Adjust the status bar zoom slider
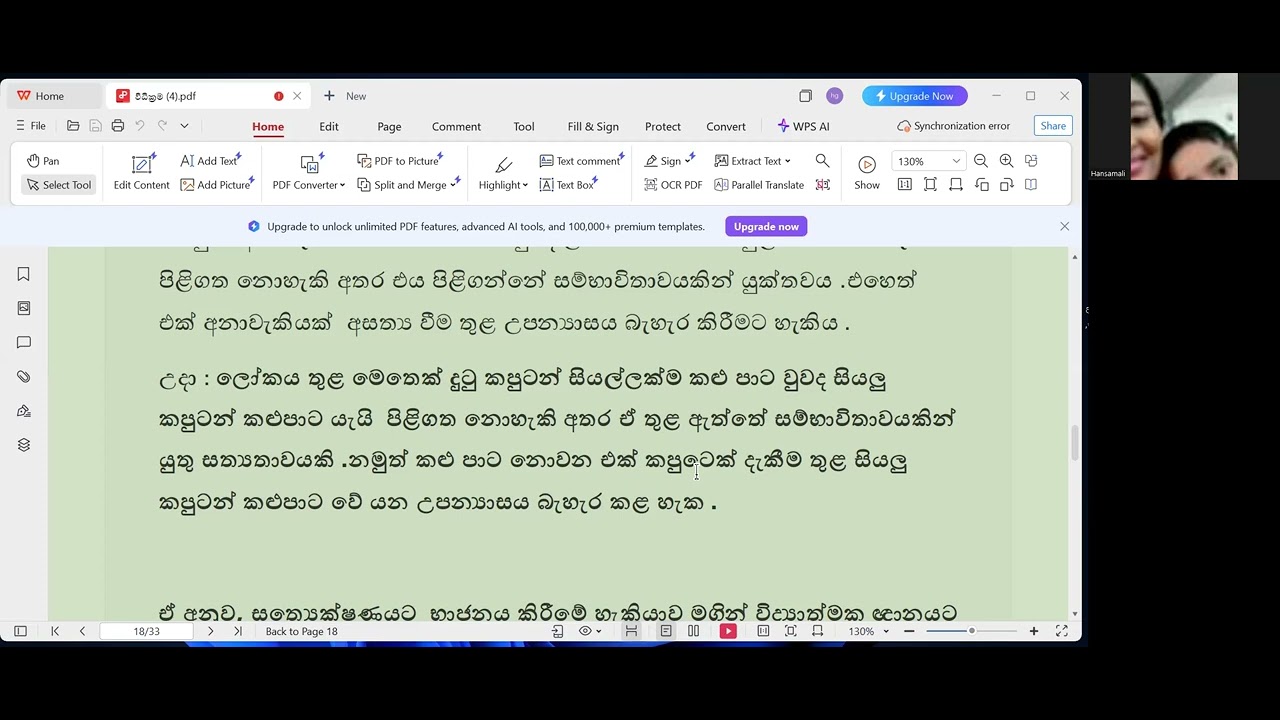This screenshot has width=1280, height=720. point(971,631)
